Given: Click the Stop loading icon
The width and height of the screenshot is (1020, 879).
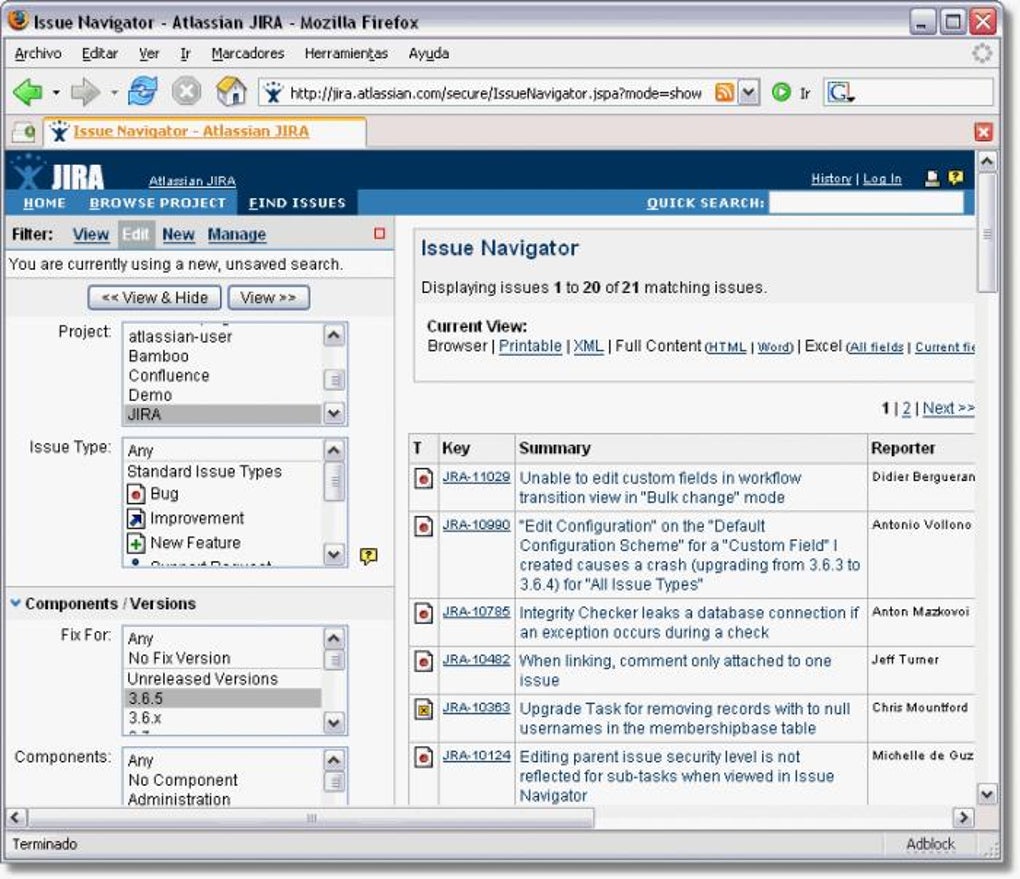Looking at the screenshot, I should click(x=187, y=92).
